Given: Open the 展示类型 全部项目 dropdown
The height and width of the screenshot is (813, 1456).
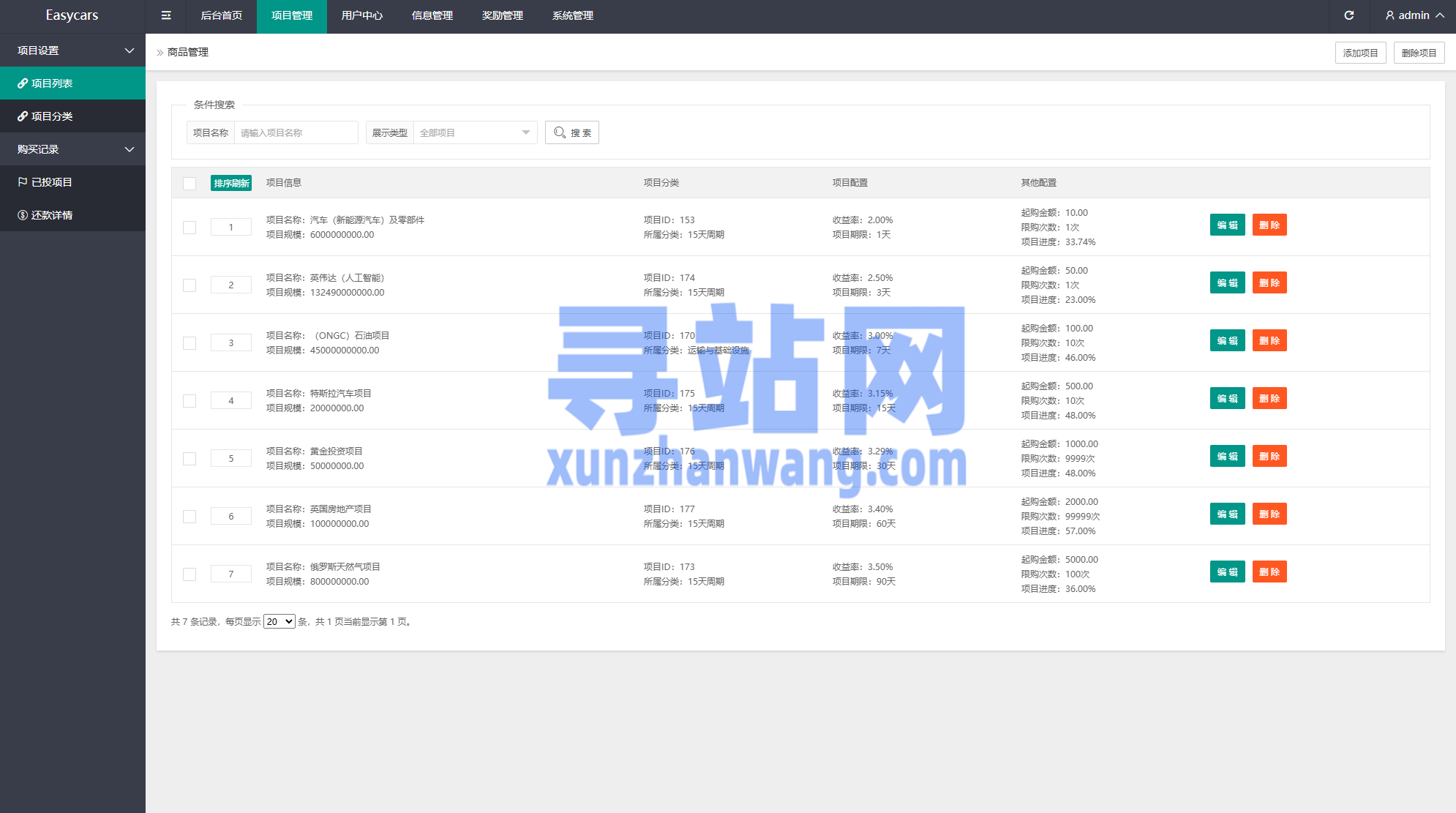Looking at the screenshot, I should point(475,132).
